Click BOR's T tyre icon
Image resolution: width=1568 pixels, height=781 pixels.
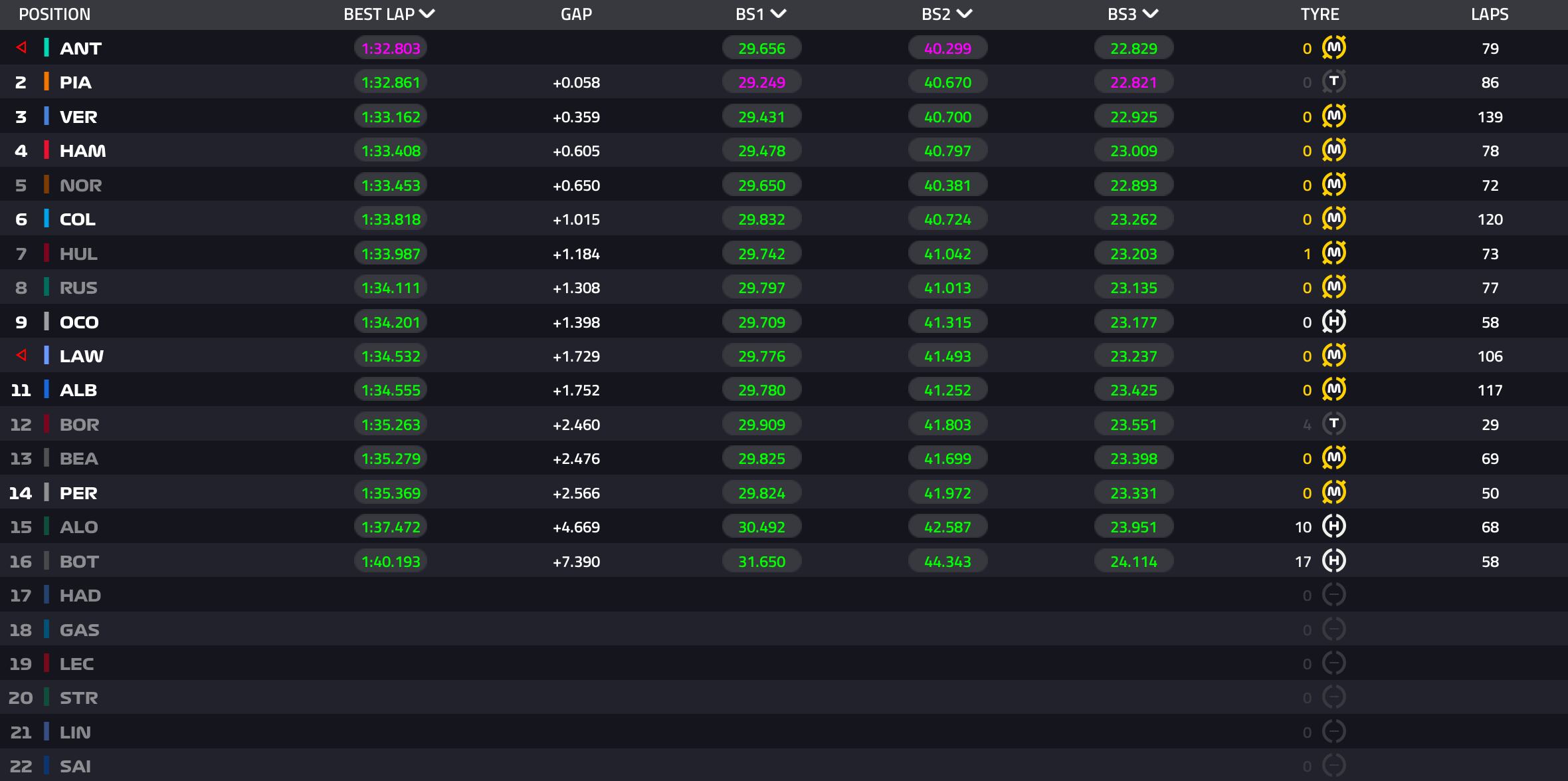(1333, 424)
